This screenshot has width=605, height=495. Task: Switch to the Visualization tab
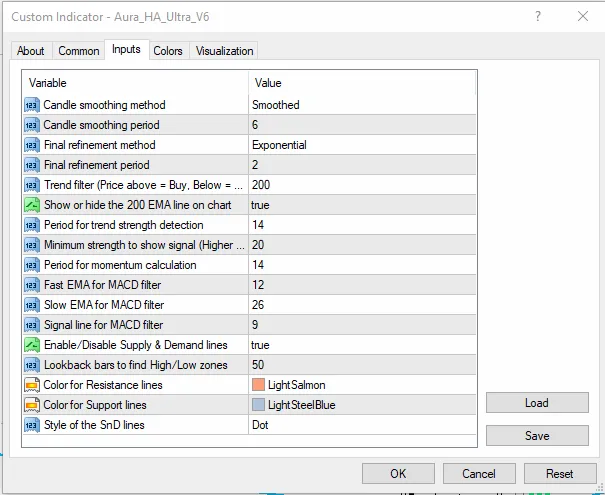[x=224, y=51]
